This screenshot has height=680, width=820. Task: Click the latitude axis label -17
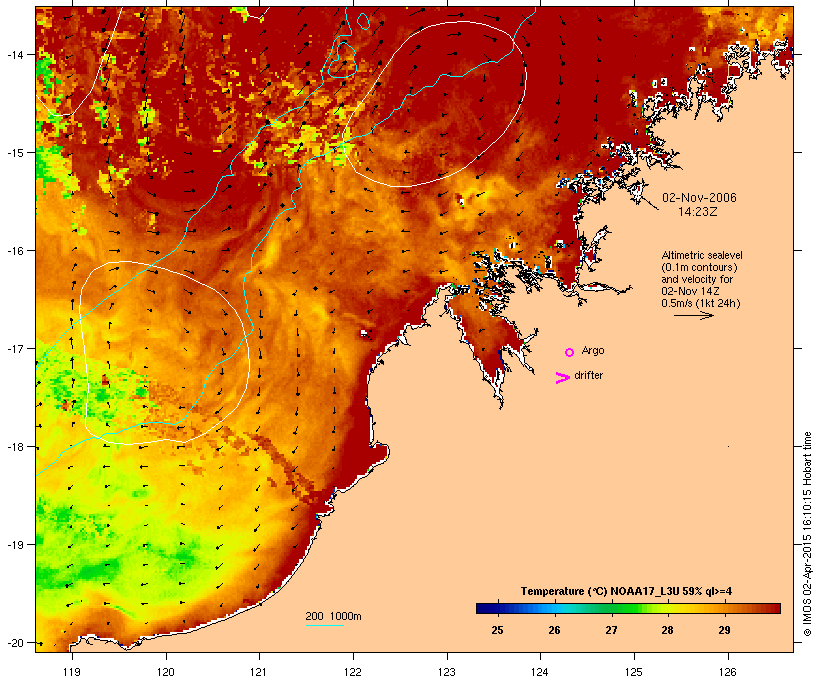pyautogui.click(x=15, y=348)
